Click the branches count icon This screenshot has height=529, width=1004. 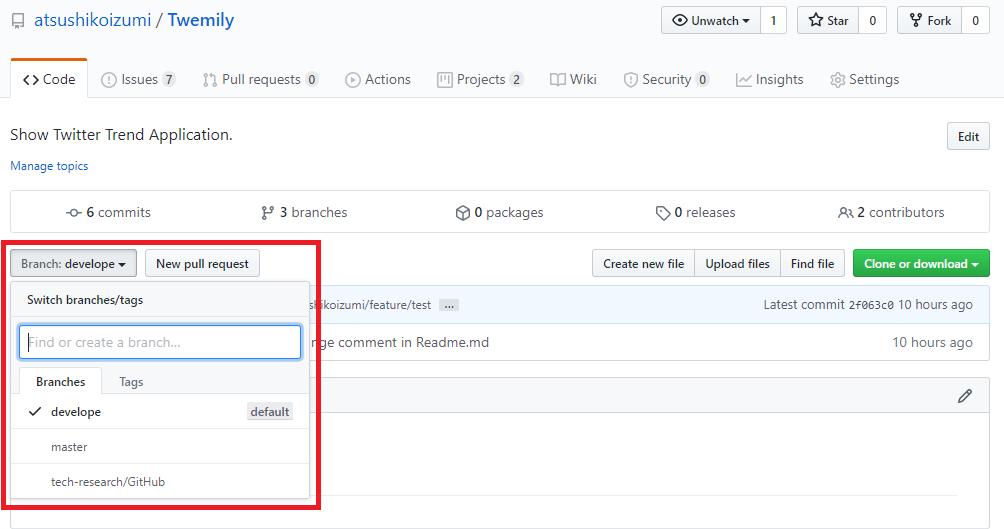point(267,213)
